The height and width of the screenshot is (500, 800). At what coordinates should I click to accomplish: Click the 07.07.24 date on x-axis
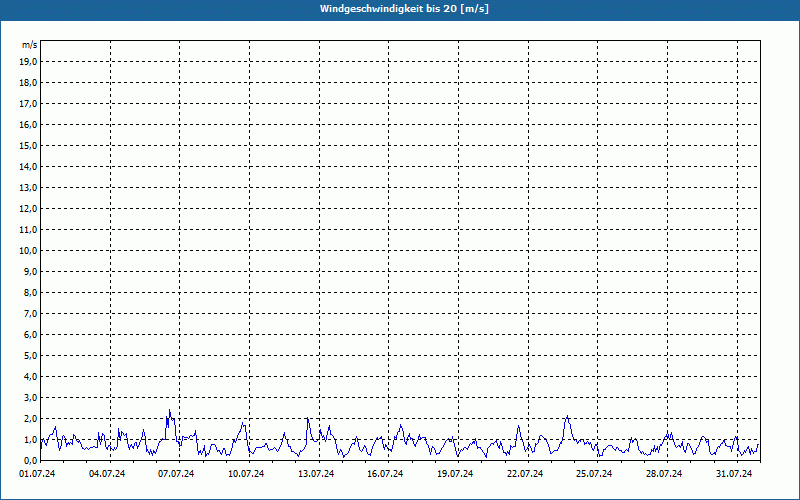point(176,474)
